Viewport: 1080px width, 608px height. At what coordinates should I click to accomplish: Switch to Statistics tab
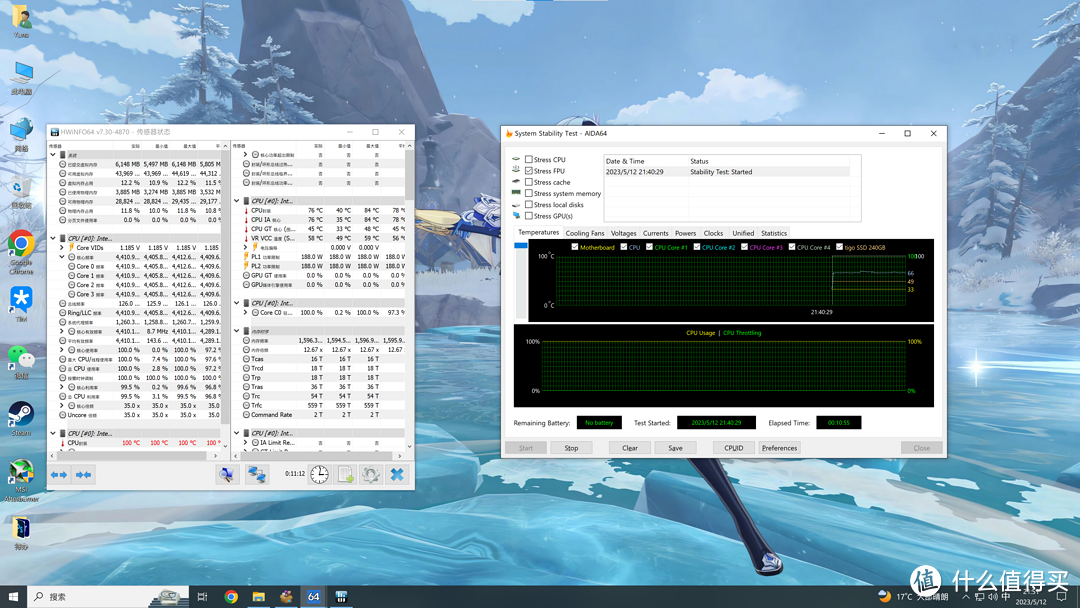click(x=773, y=233)
